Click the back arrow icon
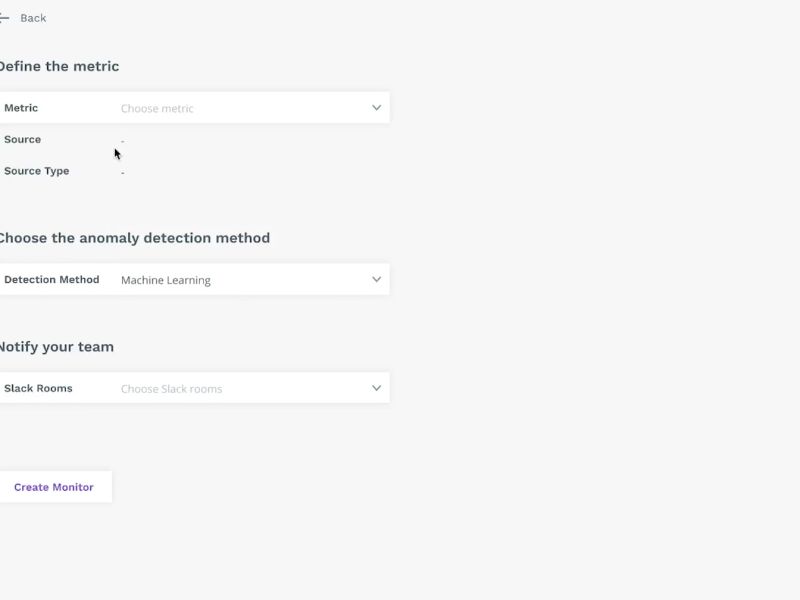The height and width of the screenshot is (600, 800). pyautogui.click(x=4, y=18)
